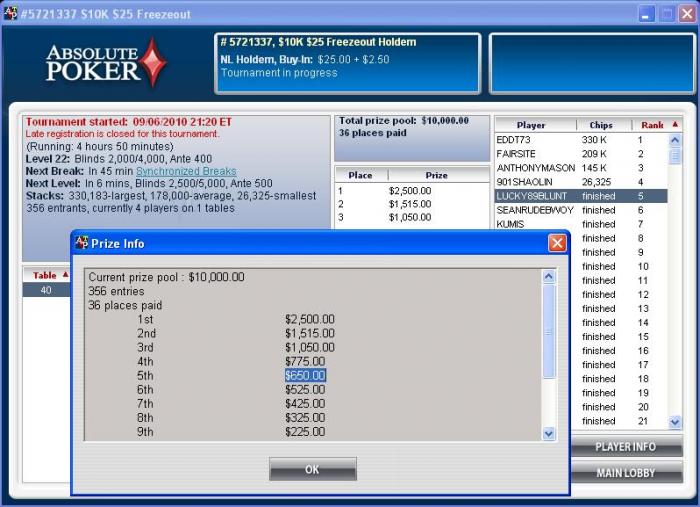Select player ANTHONYMASON row
The image size is (700, 507).
click(580, 168)
